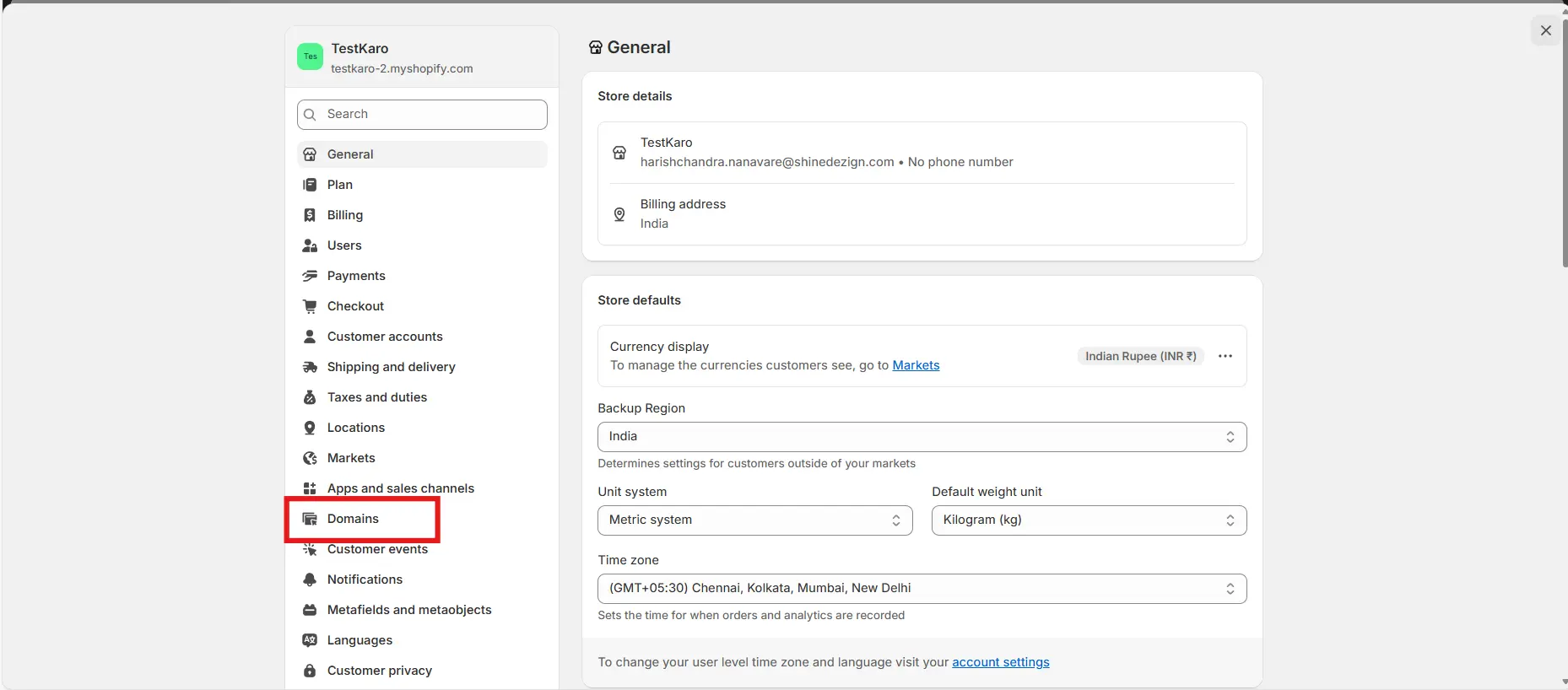Go to Users settings
Screen dimensions: 1568x690
[344, 245]
